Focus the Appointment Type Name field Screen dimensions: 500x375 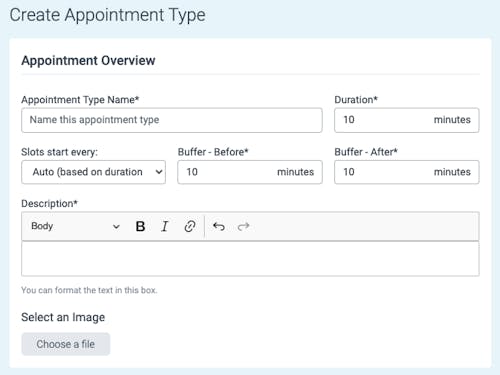coord(172,120)
